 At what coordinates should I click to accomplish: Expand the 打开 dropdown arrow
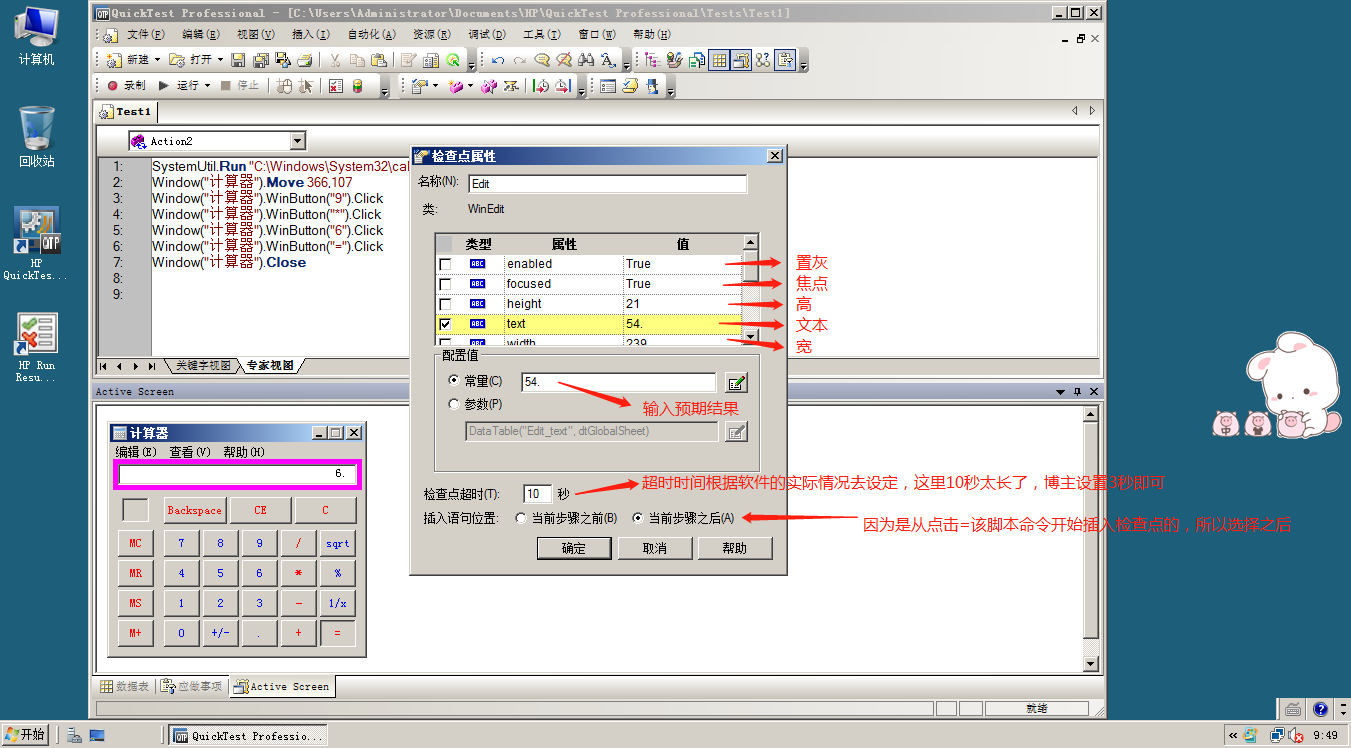221,60
